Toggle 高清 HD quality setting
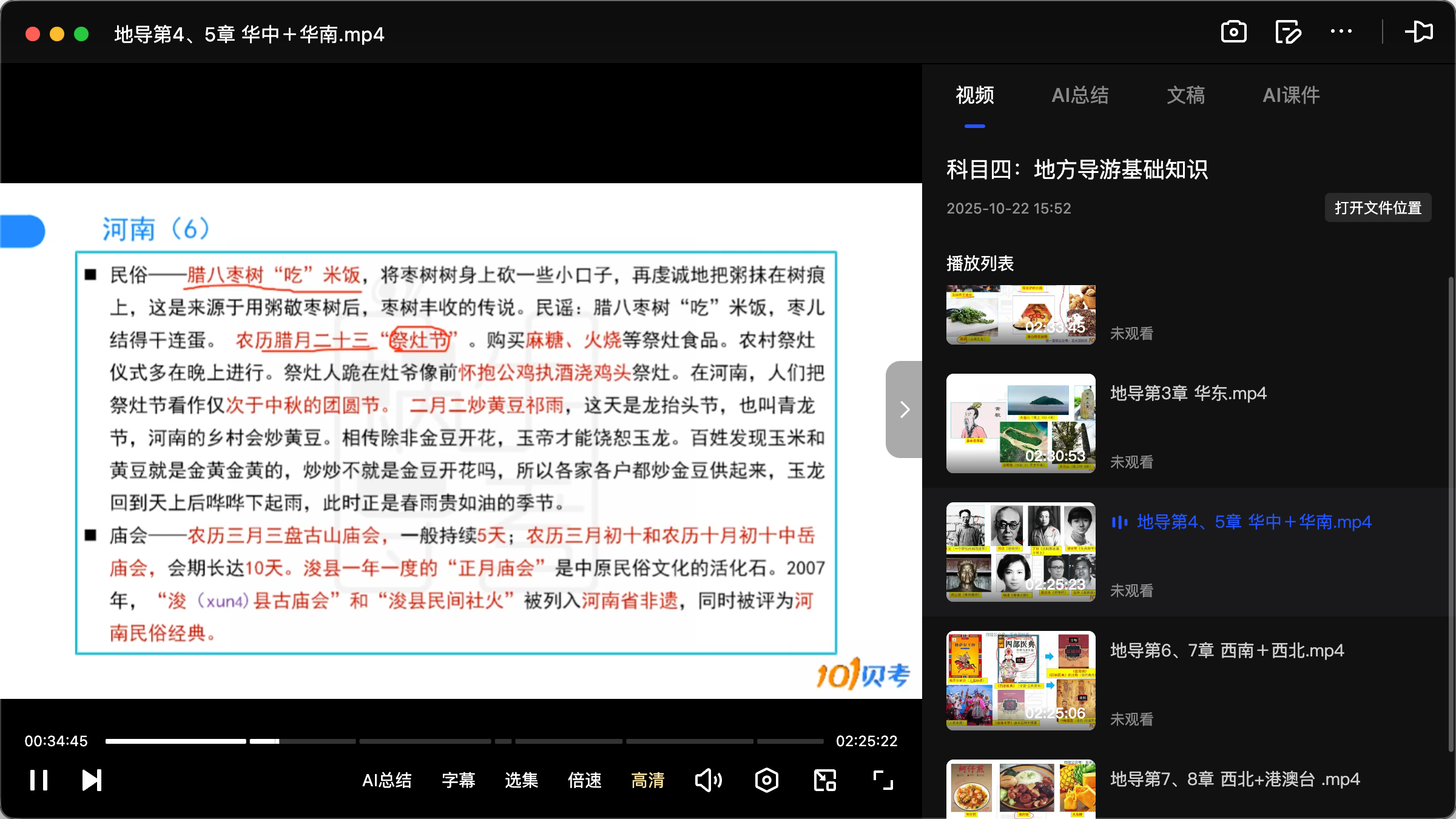Viewport: 1456px width, 819px height. point(647,781)
